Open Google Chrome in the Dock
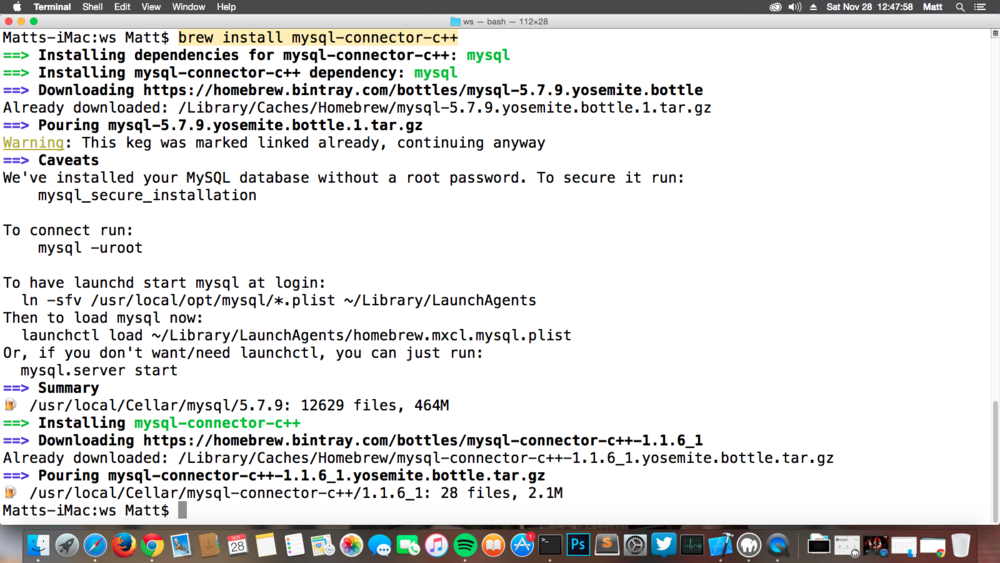1000x563 pixels. tap(152, 545)
